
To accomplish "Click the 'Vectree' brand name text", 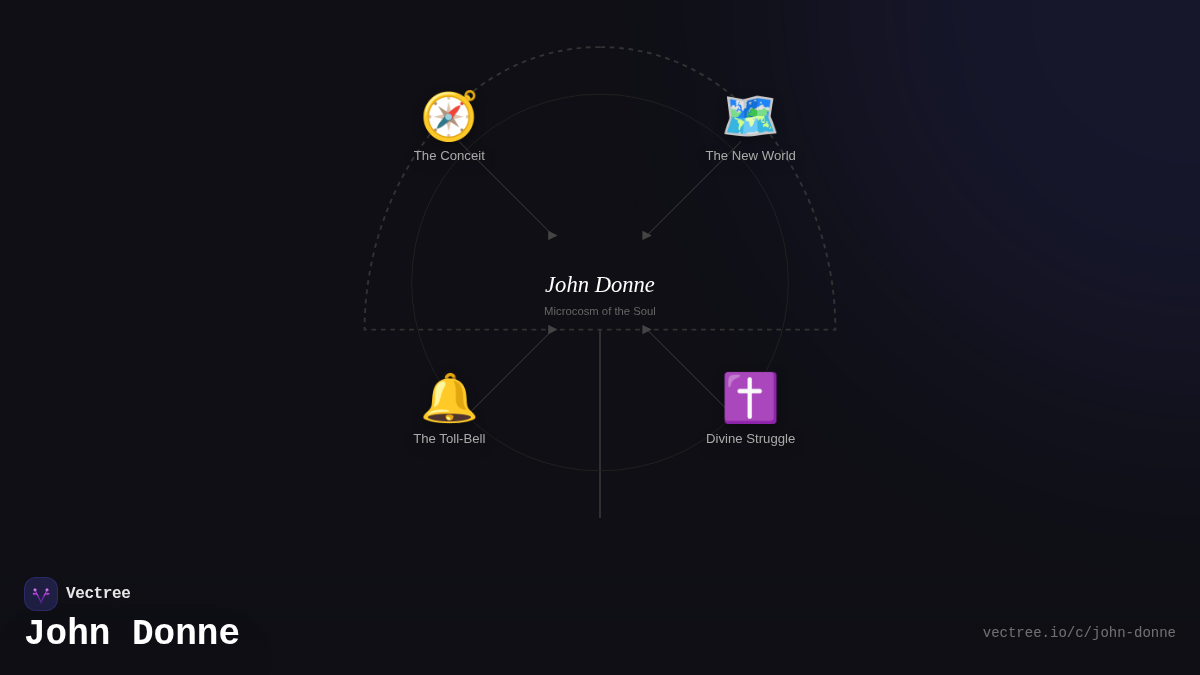I will [x=98, y=594].
